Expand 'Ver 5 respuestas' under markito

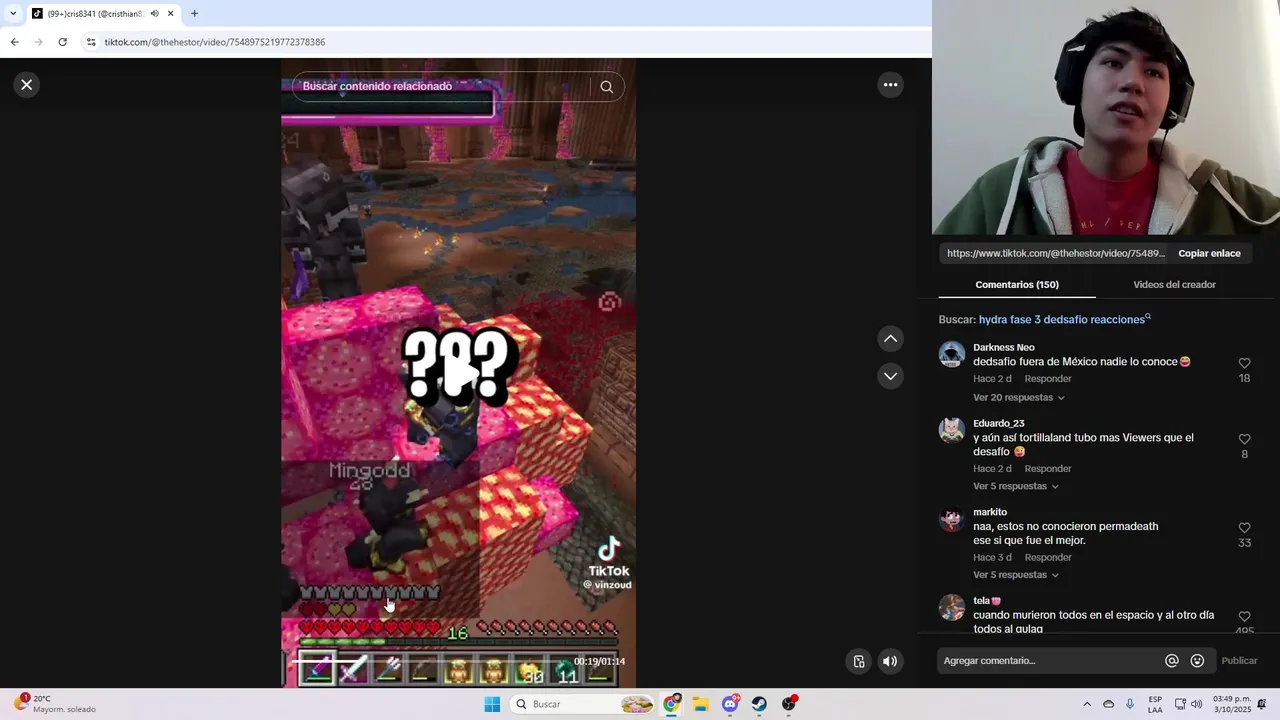1016,575
